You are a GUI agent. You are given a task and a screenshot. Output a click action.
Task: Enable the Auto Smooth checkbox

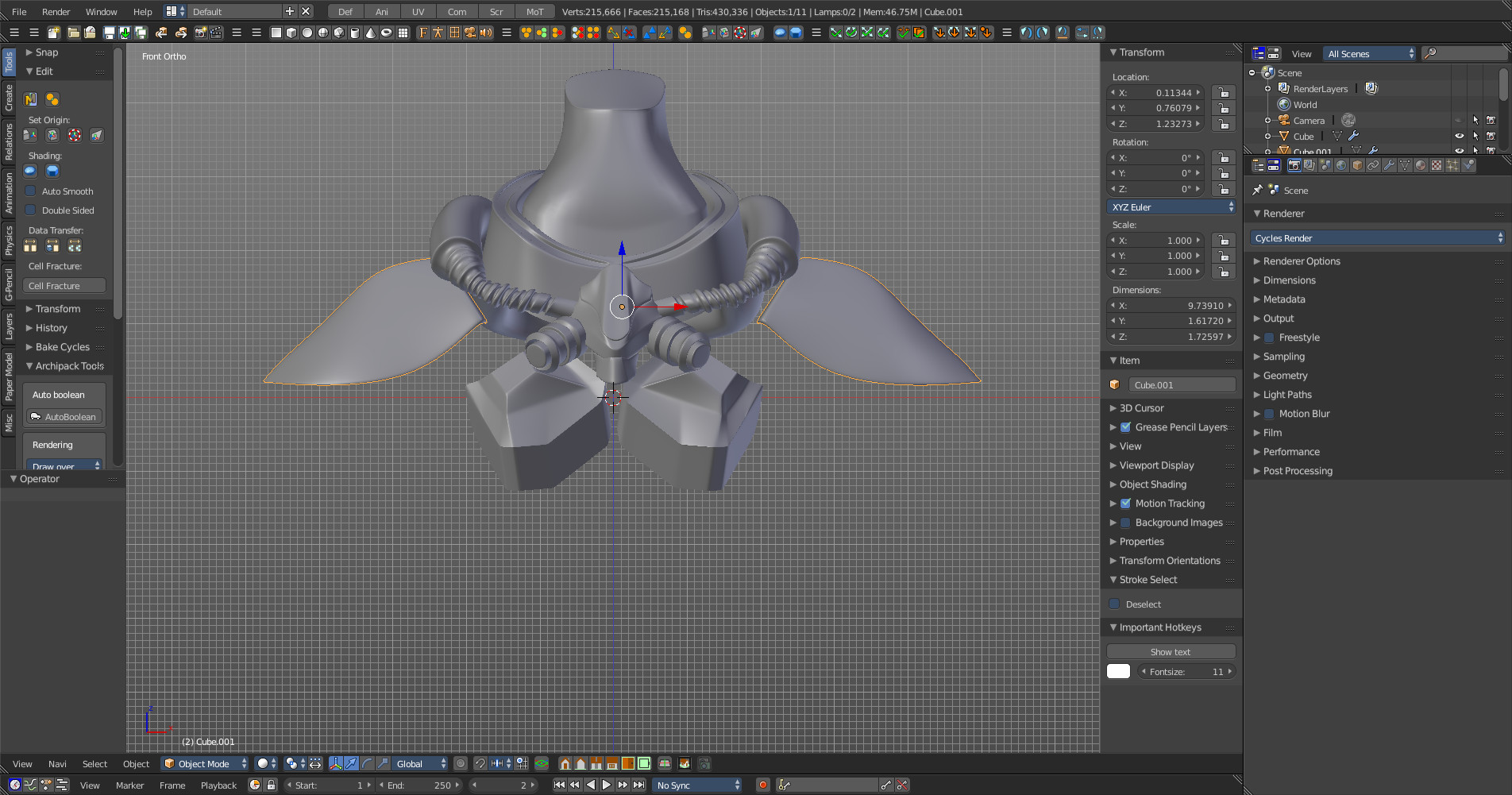pyautogui.click(x=30, y=191)
